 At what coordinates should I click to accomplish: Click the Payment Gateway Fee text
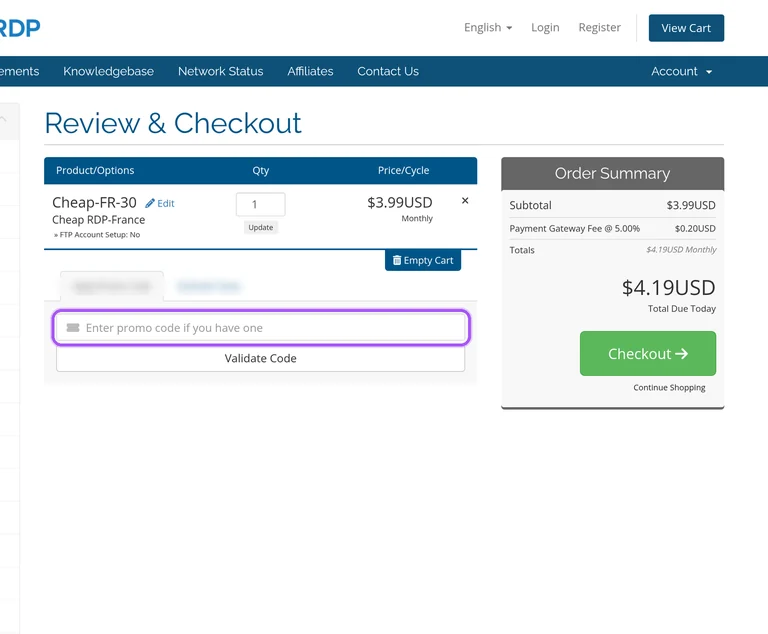click(x=575, y=229)
